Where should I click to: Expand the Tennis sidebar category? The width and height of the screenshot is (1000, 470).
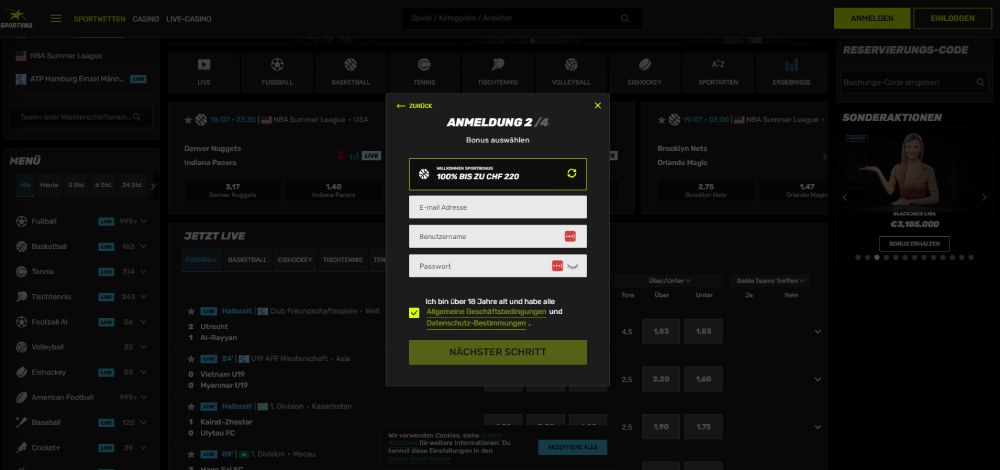[x=144, y=271]
